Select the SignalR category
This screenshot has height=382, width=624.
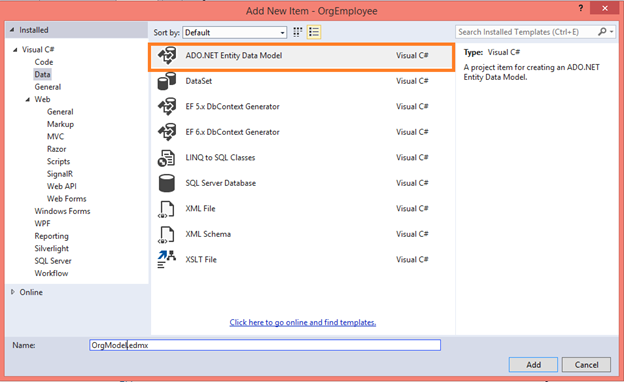[60, 174]
